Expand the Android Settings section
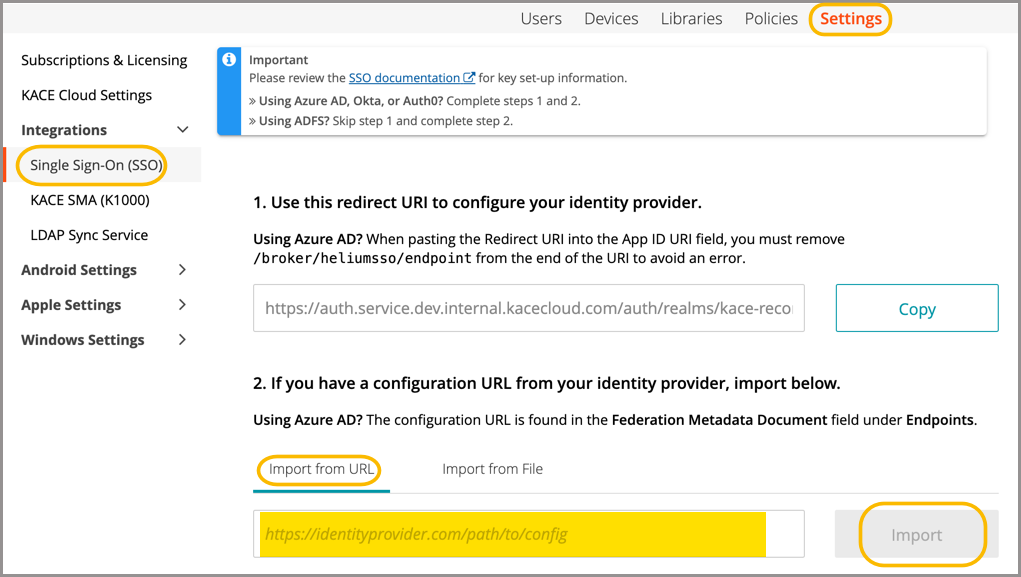This screenshot has height=577, width=1021. (182, 270)
